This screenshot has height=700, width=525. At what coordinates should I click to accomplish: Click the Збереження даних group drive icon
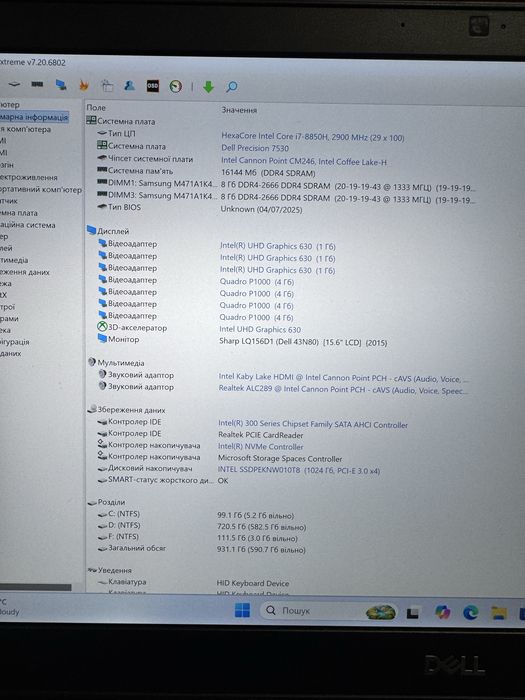tap(92, 409)
